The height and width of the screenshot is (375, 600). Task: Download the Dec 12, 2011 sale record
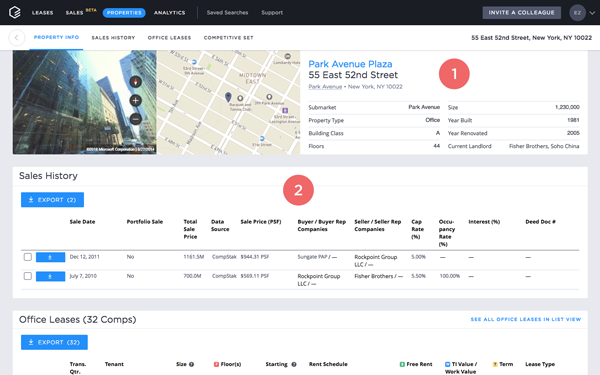[x=51, y=257]
